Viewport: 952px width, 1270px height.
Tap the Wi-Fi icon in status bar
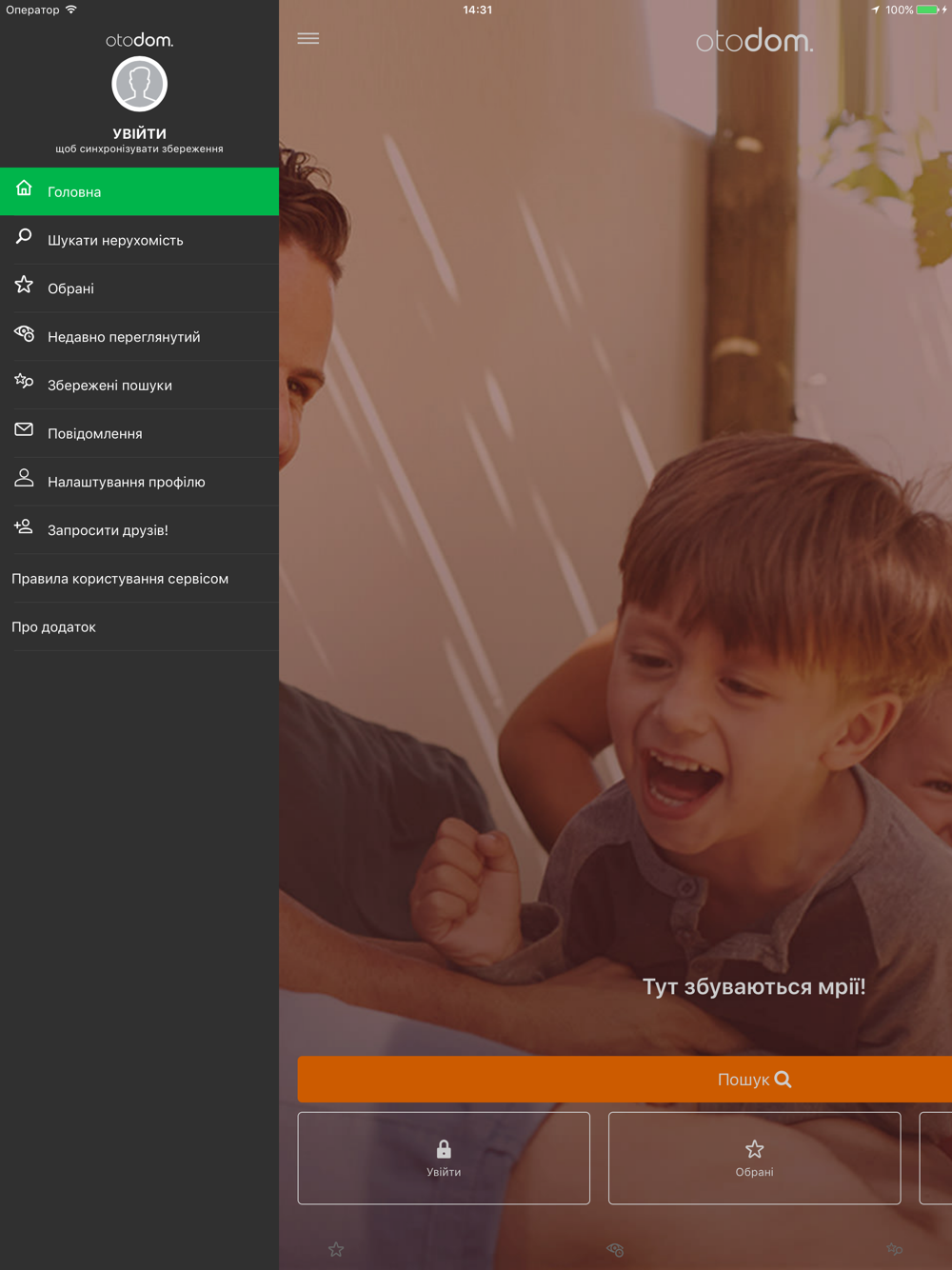coord(71,10)
